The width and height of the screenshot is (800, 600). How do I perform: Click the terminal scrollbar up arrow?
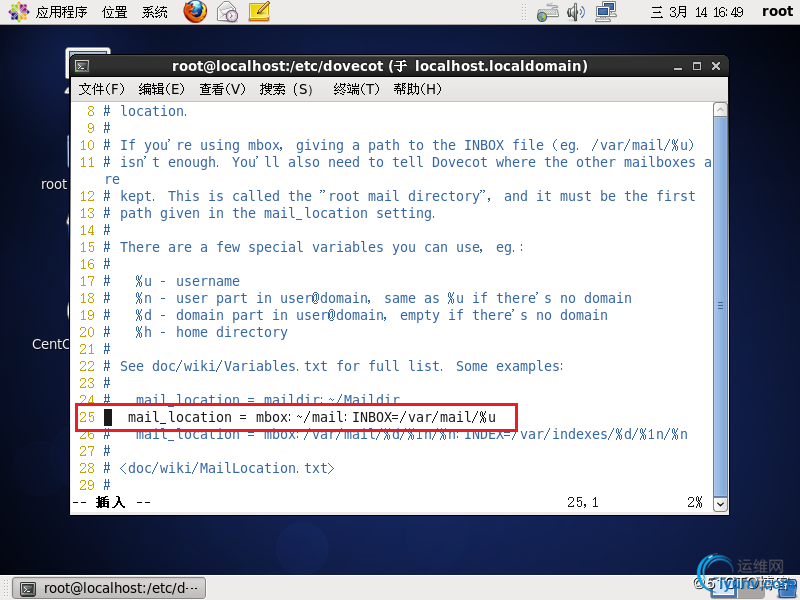[x=720, y=110]
